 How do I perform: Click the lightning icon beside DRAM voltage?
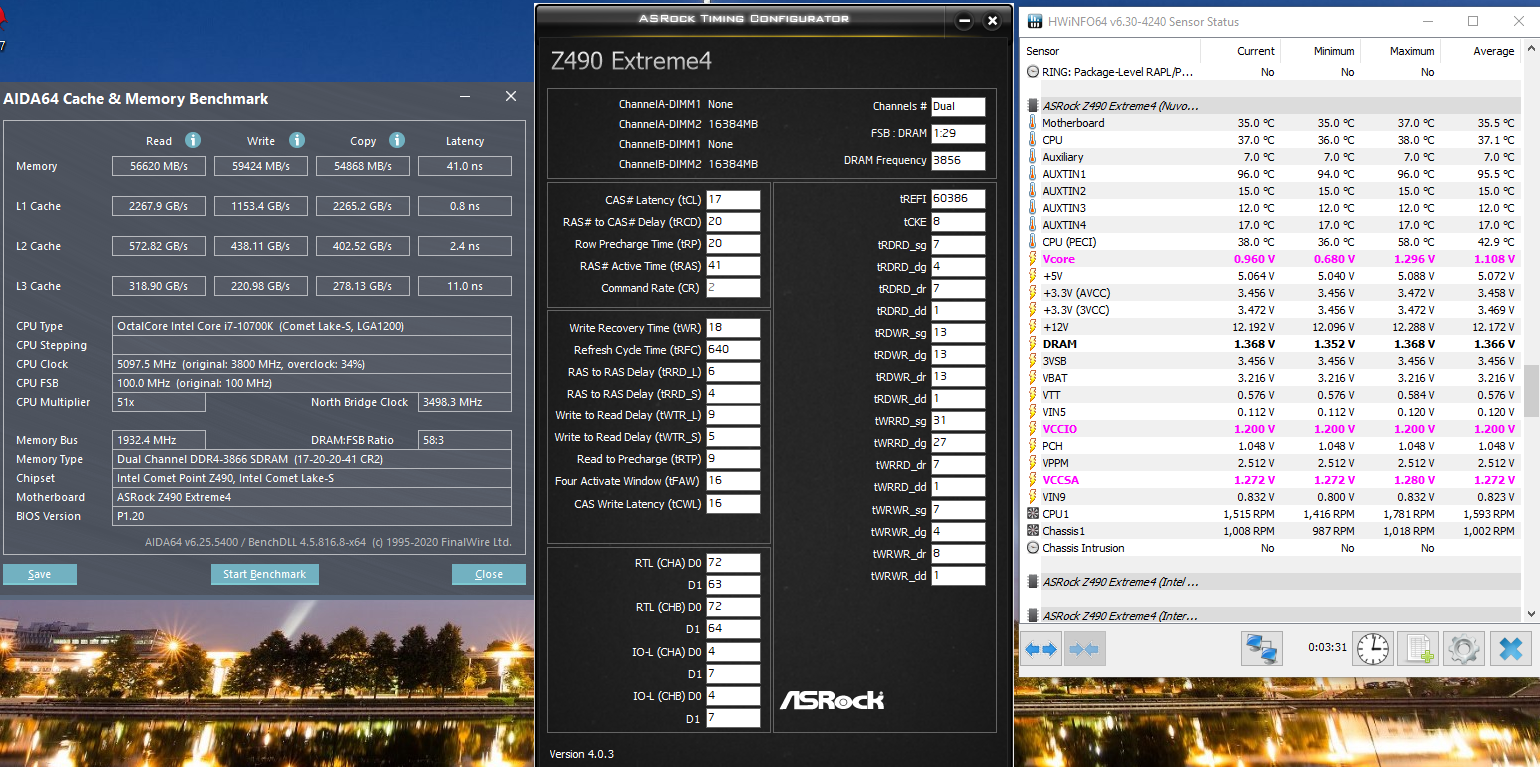(1033, 344)
